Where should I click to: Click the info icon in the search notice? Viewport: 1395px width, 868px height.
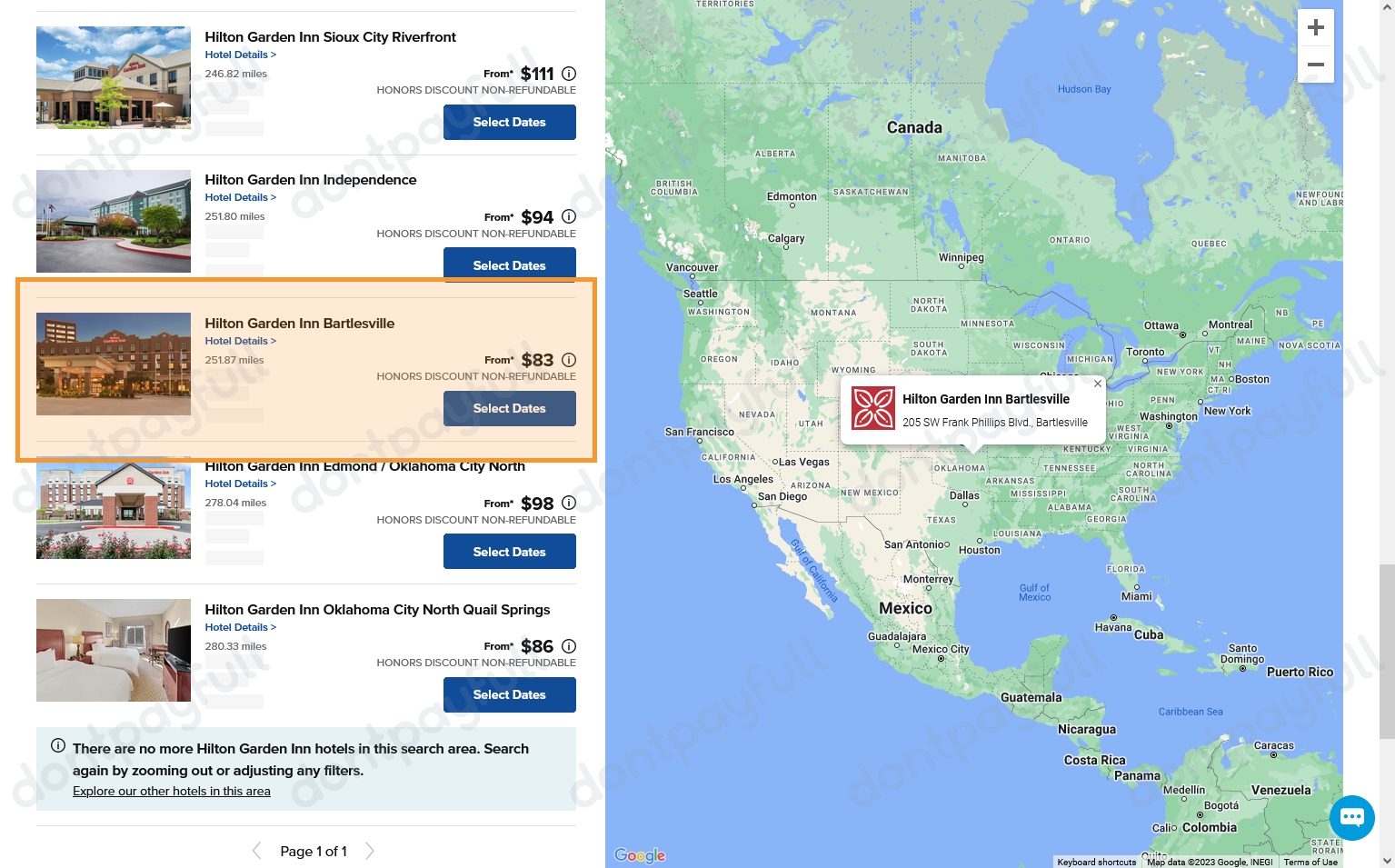[x=58, y=745]
